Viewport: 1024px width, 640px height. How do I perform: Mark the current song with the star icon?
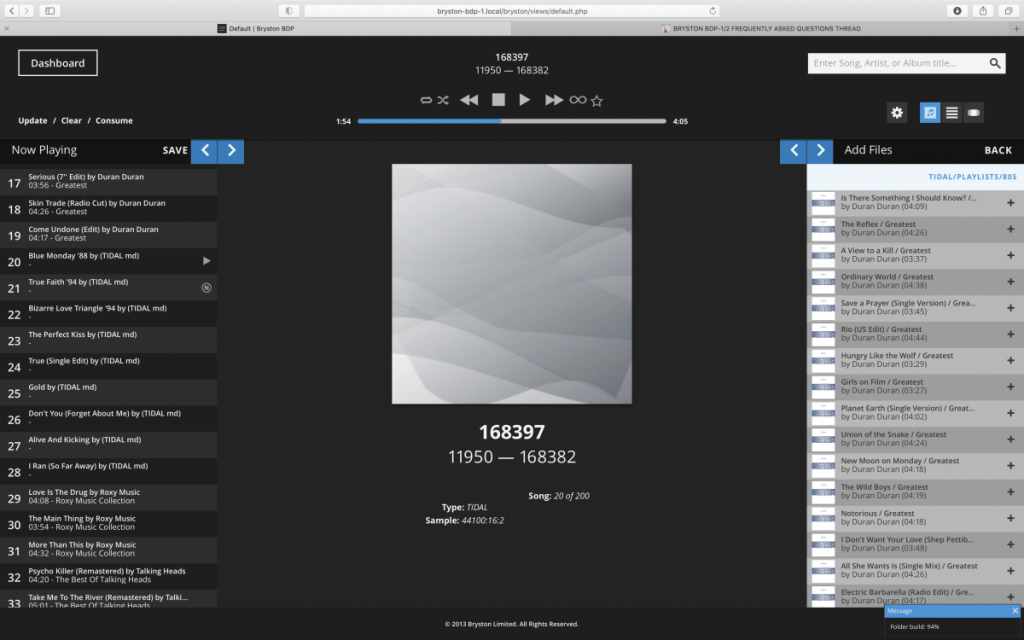(597, 101)
